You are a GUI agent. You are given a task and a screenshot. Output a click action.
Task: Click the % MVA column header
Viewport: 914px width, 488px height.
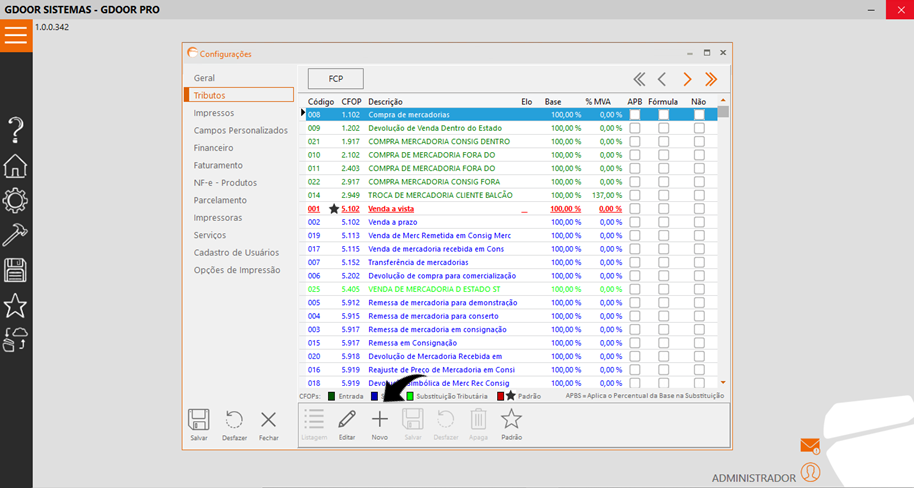[x=598, y=101]
